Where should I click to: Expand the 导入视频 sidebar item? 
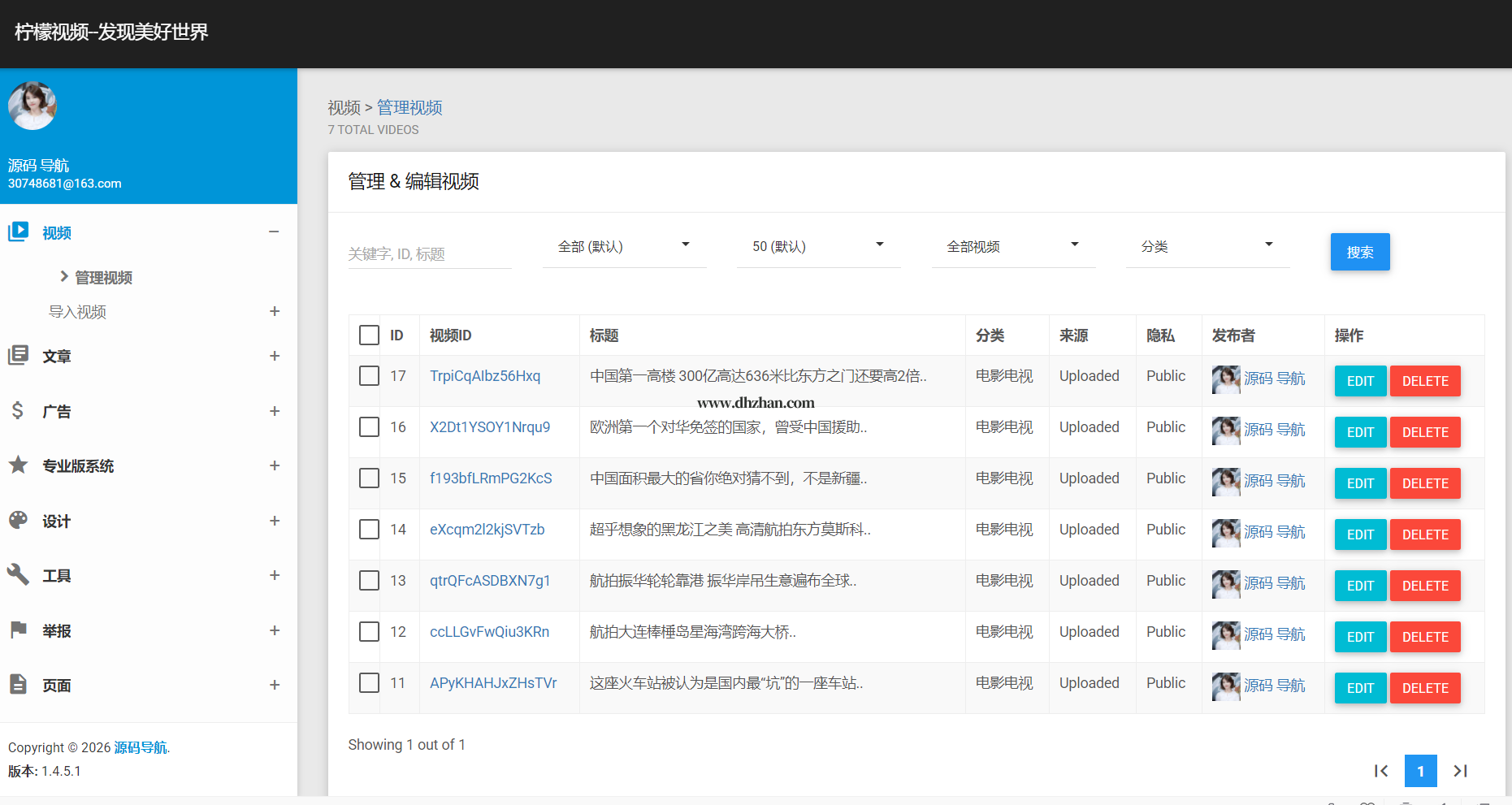(x=77, y=312)
